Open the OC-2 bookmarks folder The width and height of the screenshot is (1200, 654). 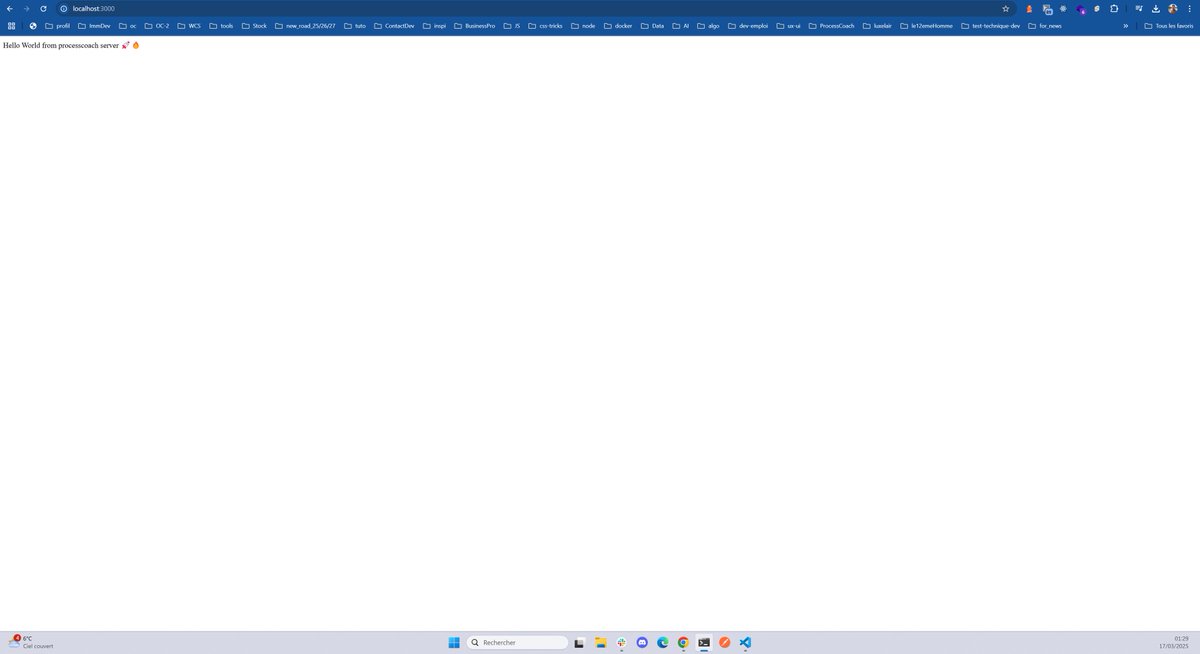(157, 25)
